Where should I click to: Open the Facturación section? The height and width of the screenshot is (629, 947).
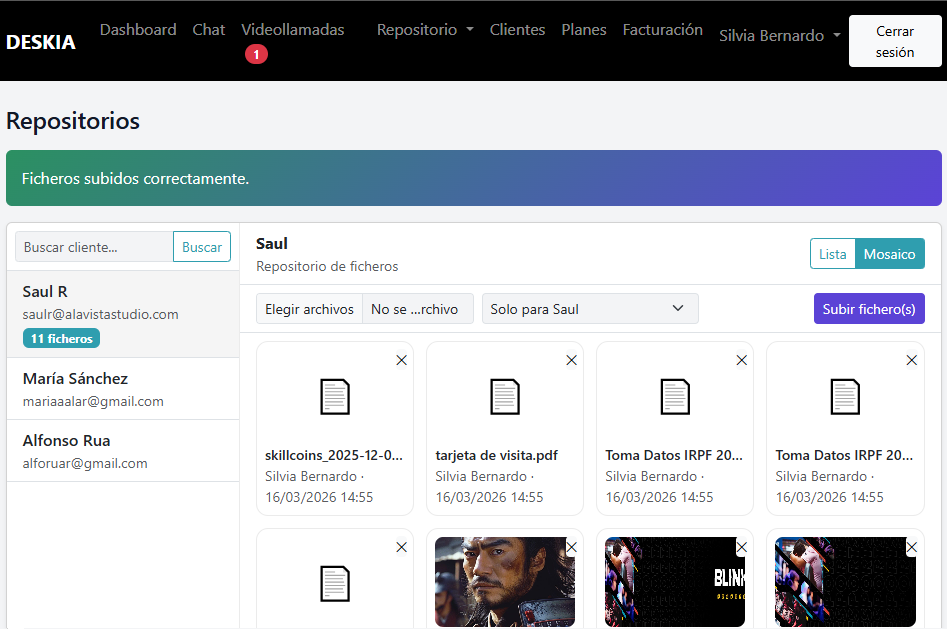[x=662, y=30]
